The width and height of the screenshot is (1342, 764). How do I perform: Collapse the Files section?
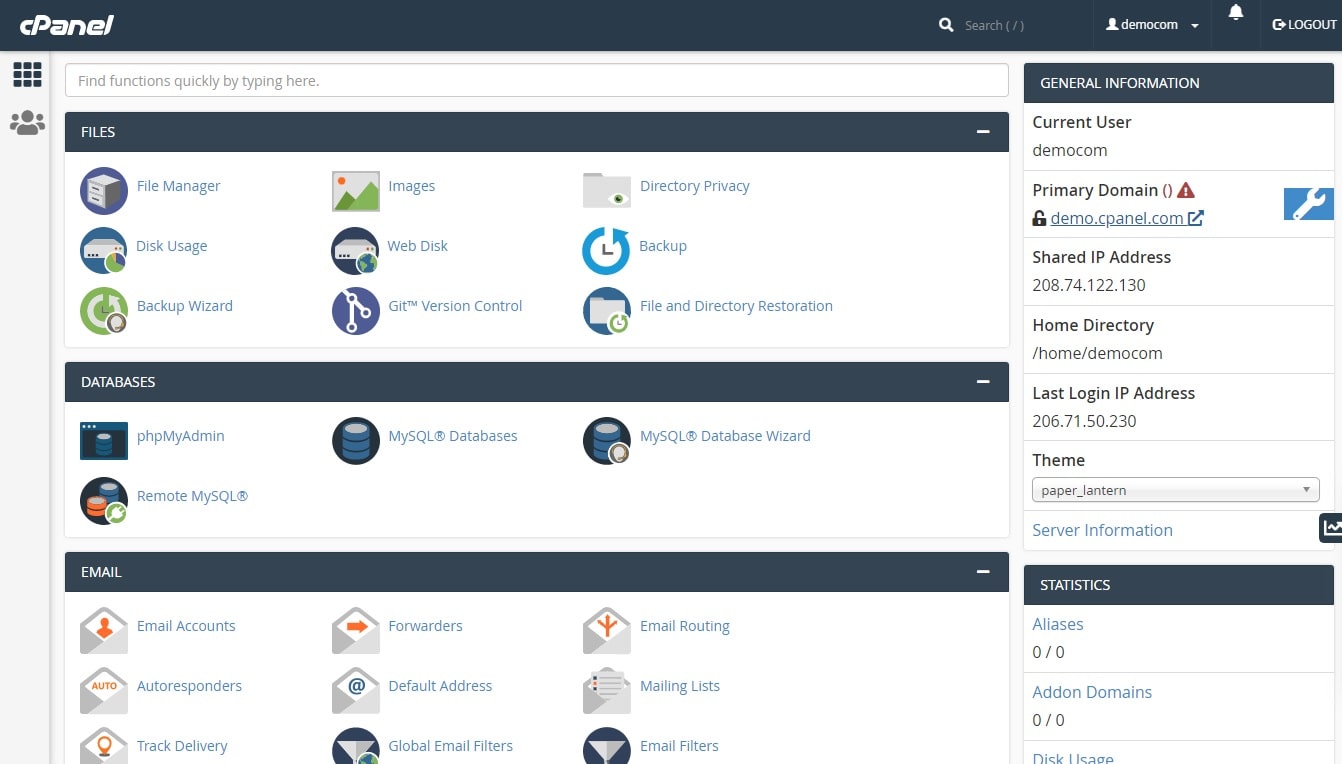click(983, 132)
